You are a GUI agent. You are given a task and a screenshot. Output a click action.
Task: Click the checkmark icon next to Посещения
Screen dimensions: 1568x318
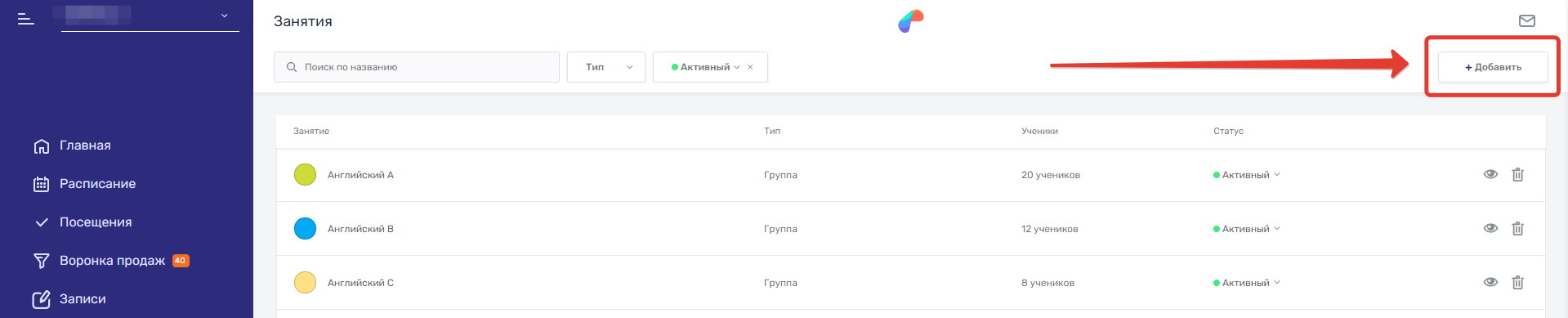click(x=42, y=222)
